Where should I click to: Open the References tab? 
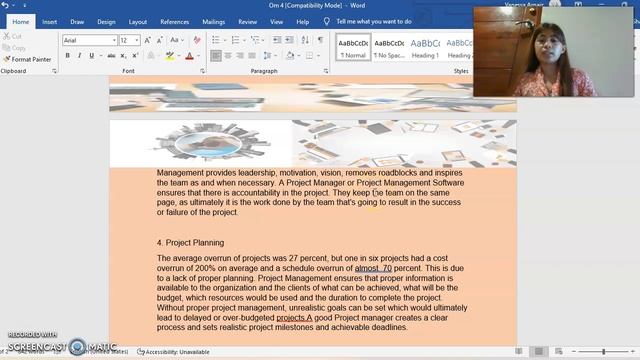point(174,22)
